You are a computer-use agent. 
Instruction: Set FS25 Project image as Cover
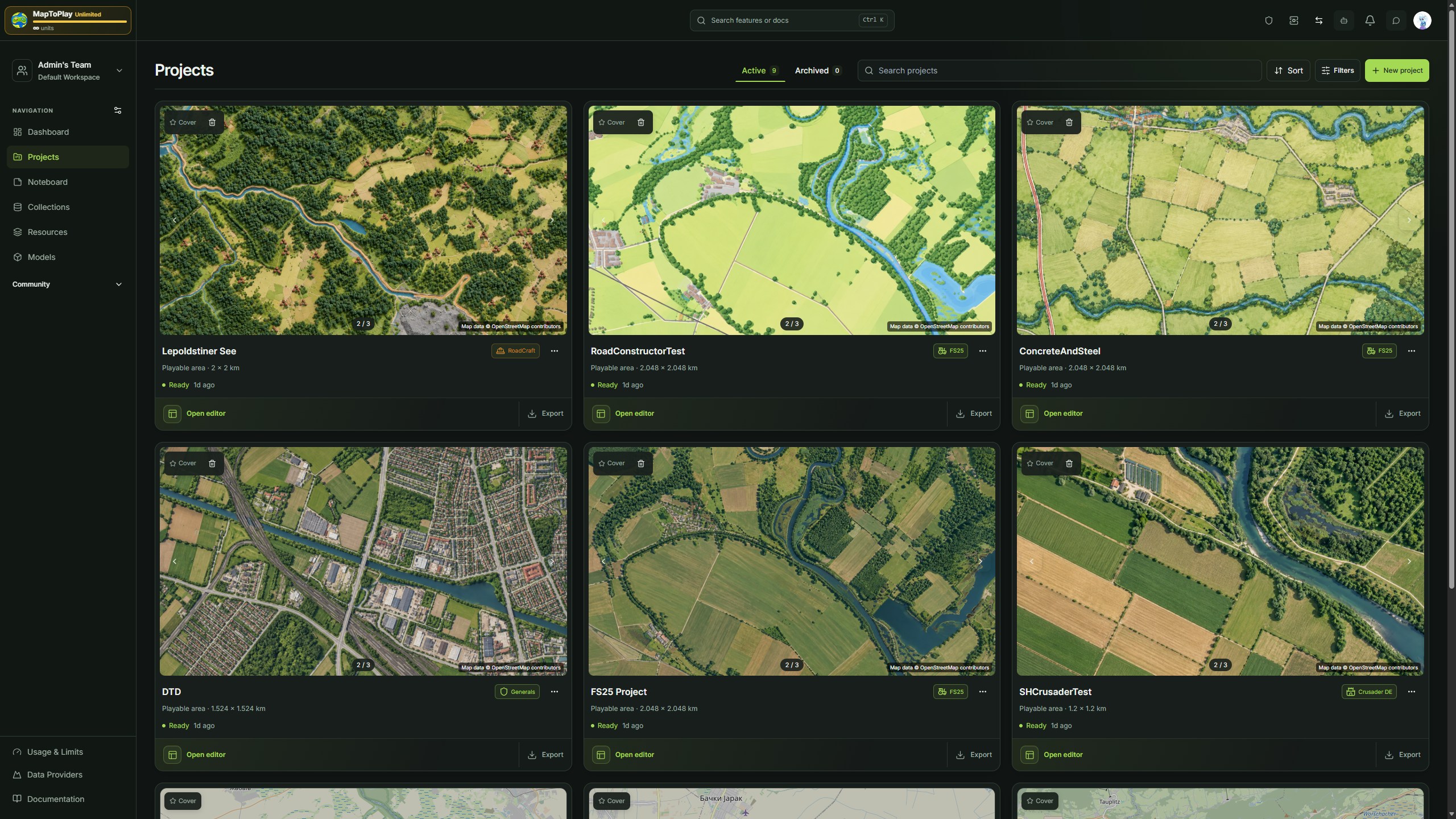(x=611, y=464)
